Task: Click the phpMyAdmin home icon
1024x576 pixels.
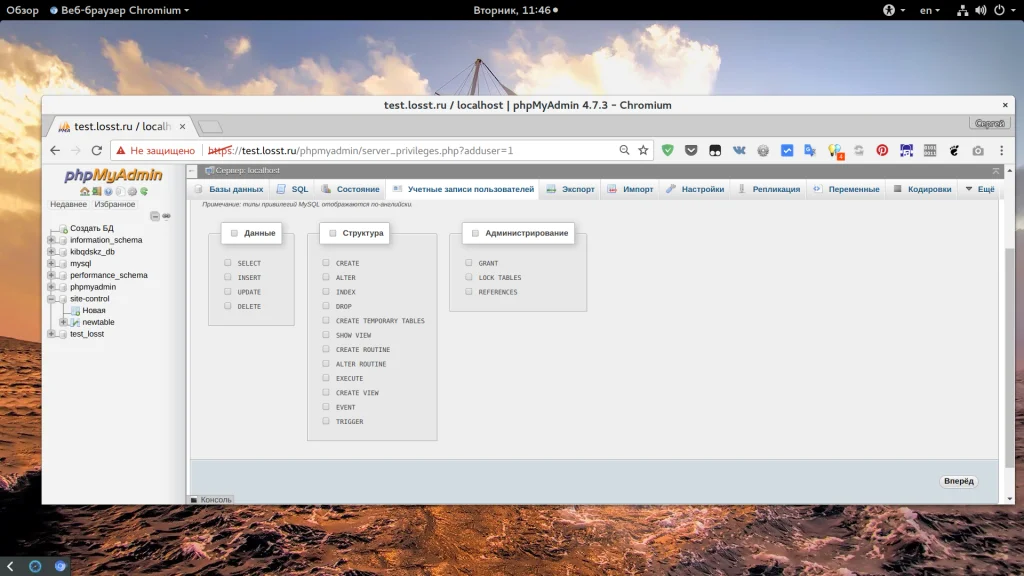Action: [x=85, y=191]
